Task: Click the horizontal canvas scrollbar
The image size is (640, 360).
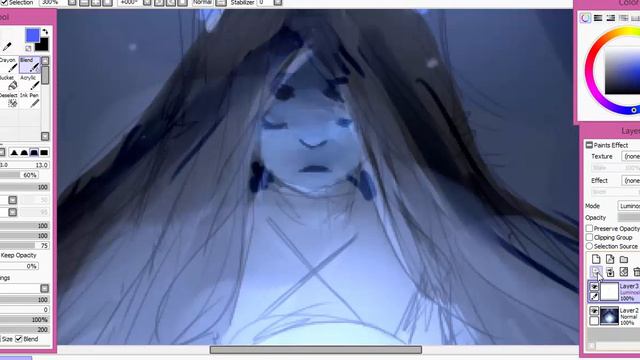Action: click(x=316, y=350)
